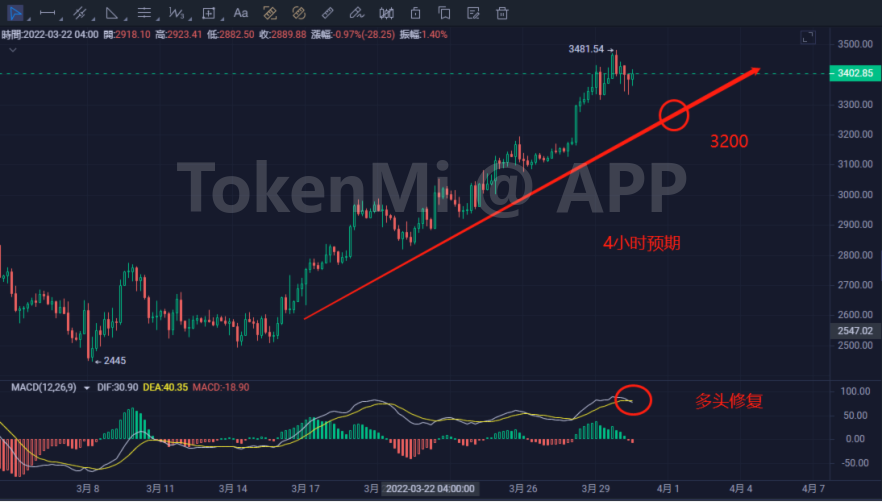Click the 3月 26 date label
The image size is (882, 502).
523,488
